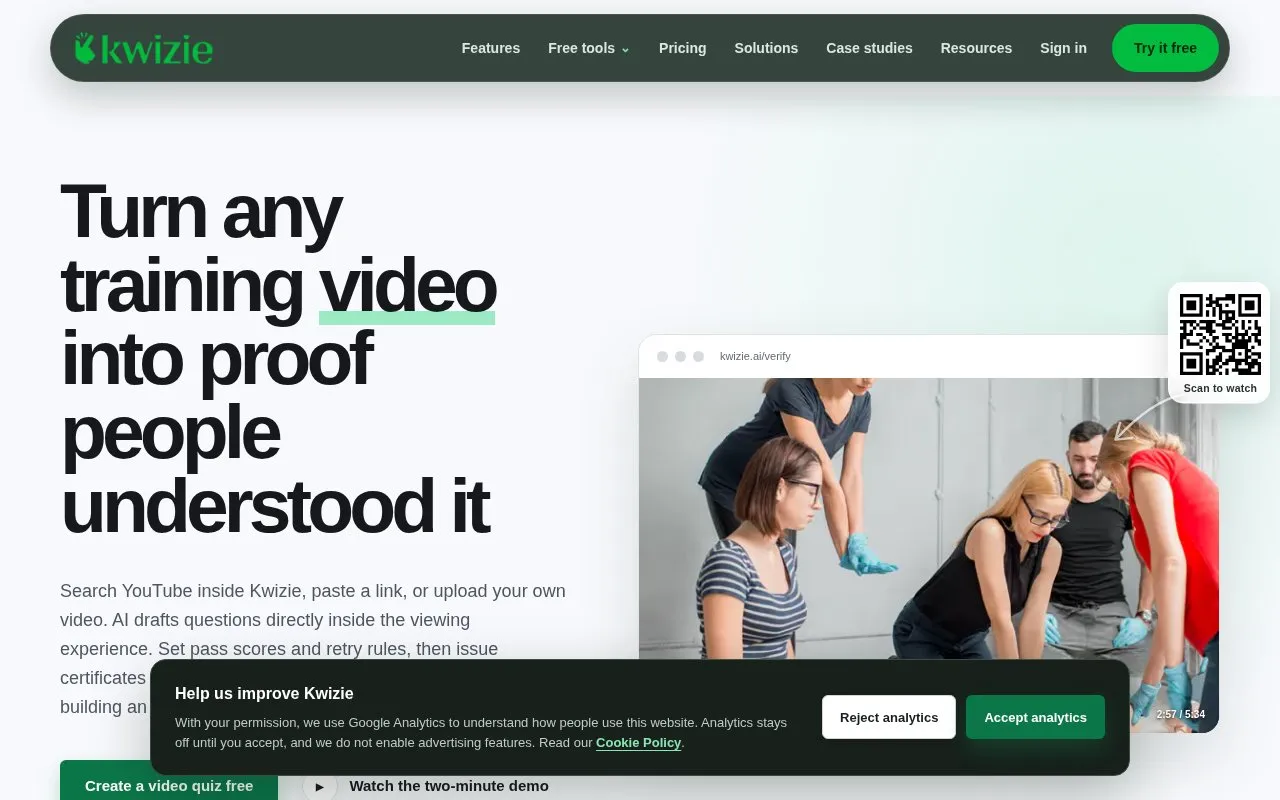Go to the Pricing page
This screenshot has height=800, width=1280.
[x=682, y=48]
